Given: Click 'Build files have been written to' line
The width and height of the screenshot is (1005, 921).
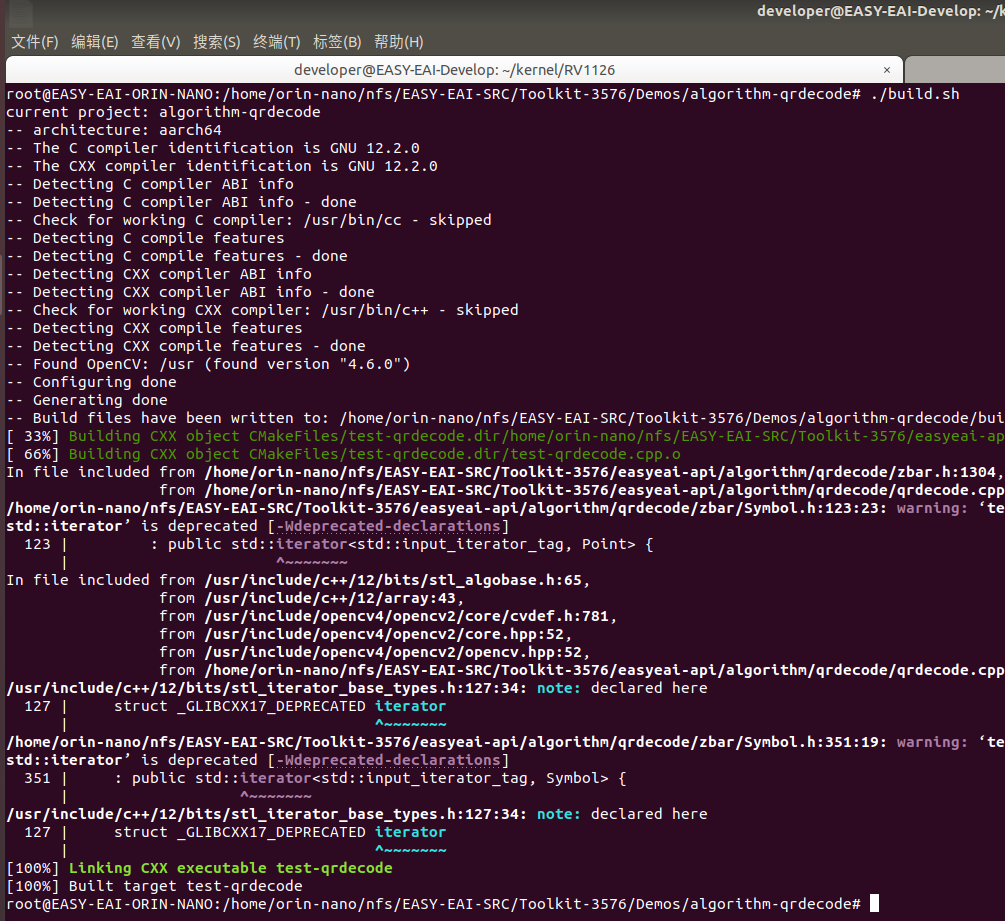Looking at the screenshot, I should pyautogui.click(x=506, y=418).
